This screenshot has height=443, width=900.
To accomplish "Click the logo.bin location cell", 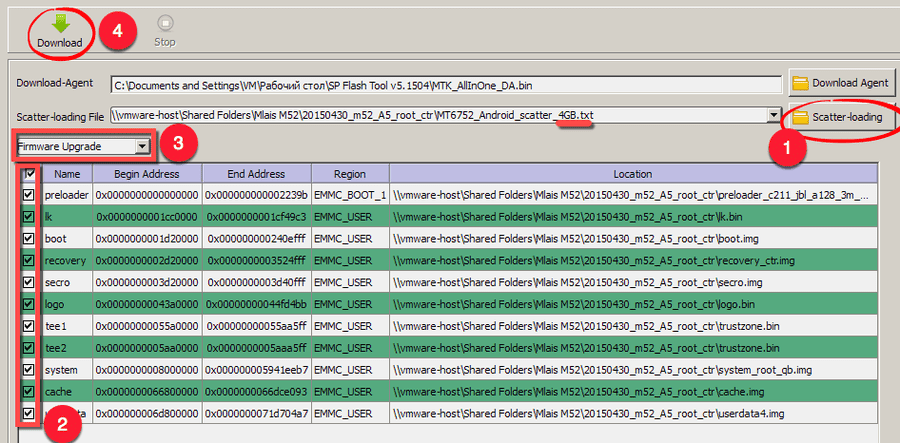I will 633,304.
